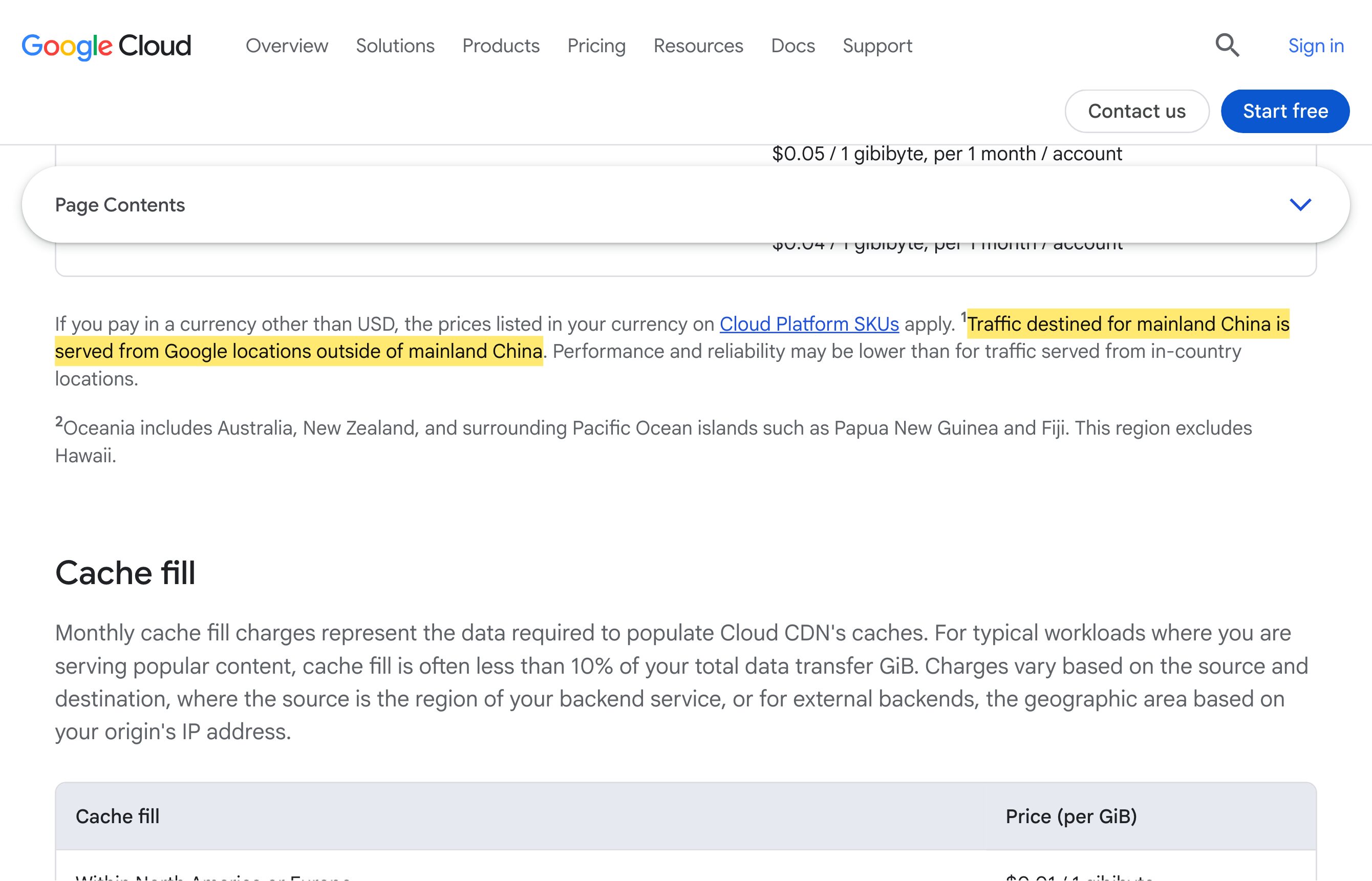Click the Cache fill table column header
The height and width of the screenshot is (881, 1372).
tap(118, 816)
